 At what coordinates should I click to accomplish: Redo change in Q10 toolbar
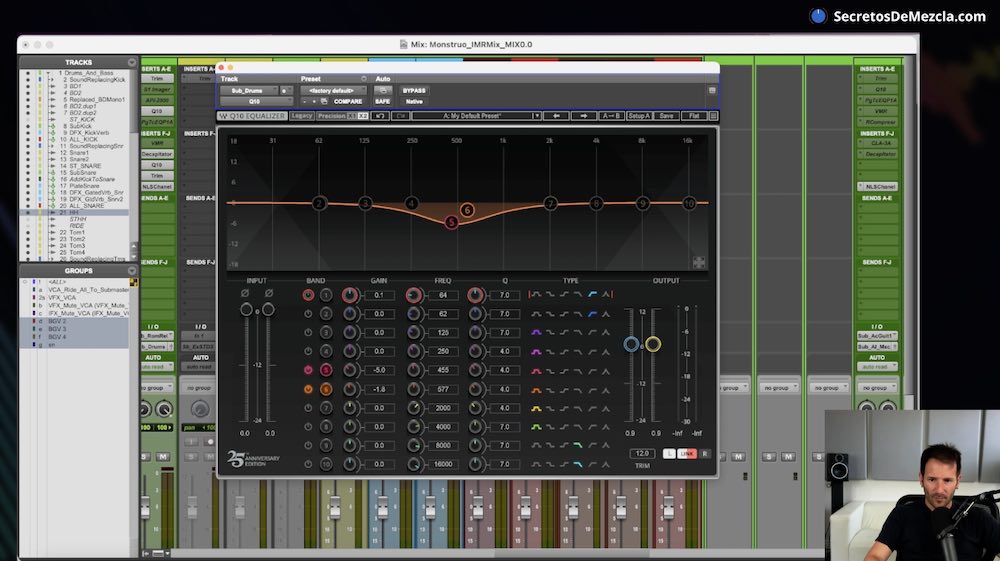(x=401, y=116)
